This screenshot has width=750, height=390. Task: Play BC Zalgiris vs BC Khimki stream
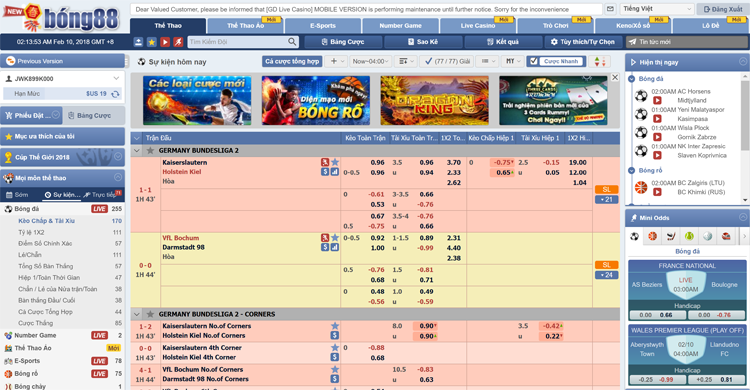[x=657, y=192]
